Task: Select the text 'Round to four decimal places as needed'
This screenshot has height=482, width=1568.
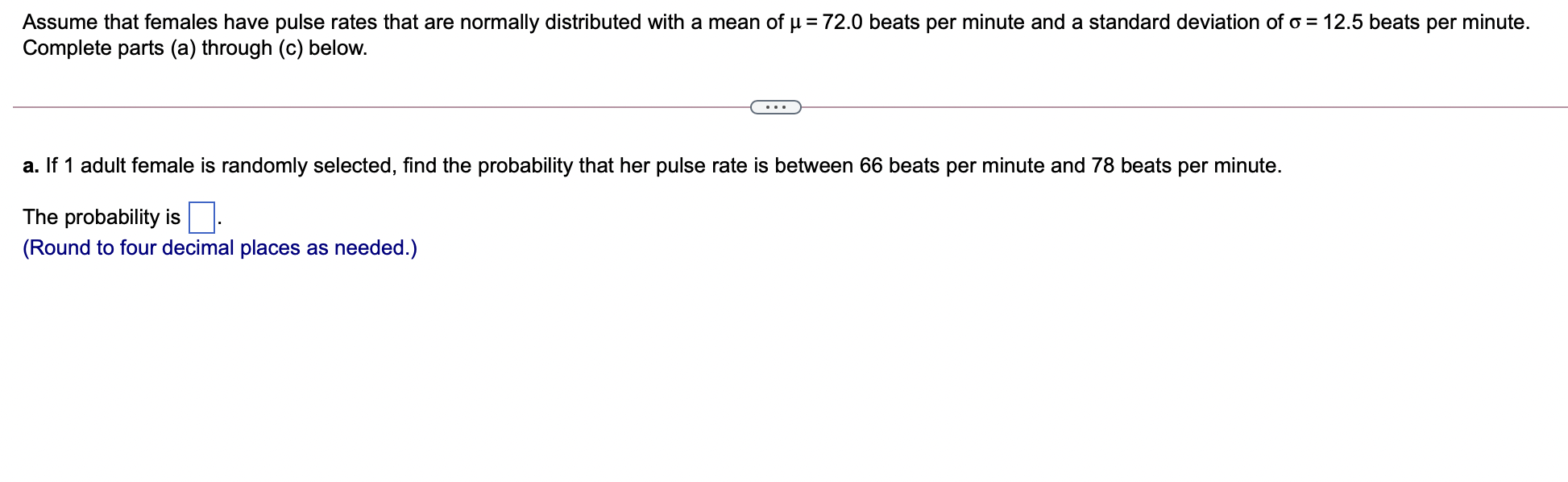Action: pos(219,247)
